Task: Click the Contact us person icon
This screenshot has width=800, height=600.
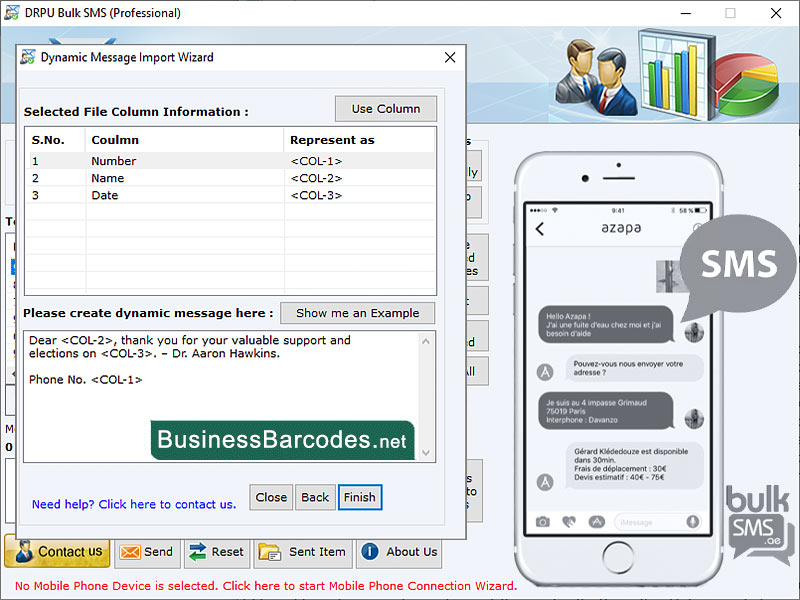Action: tap(24, 552)
